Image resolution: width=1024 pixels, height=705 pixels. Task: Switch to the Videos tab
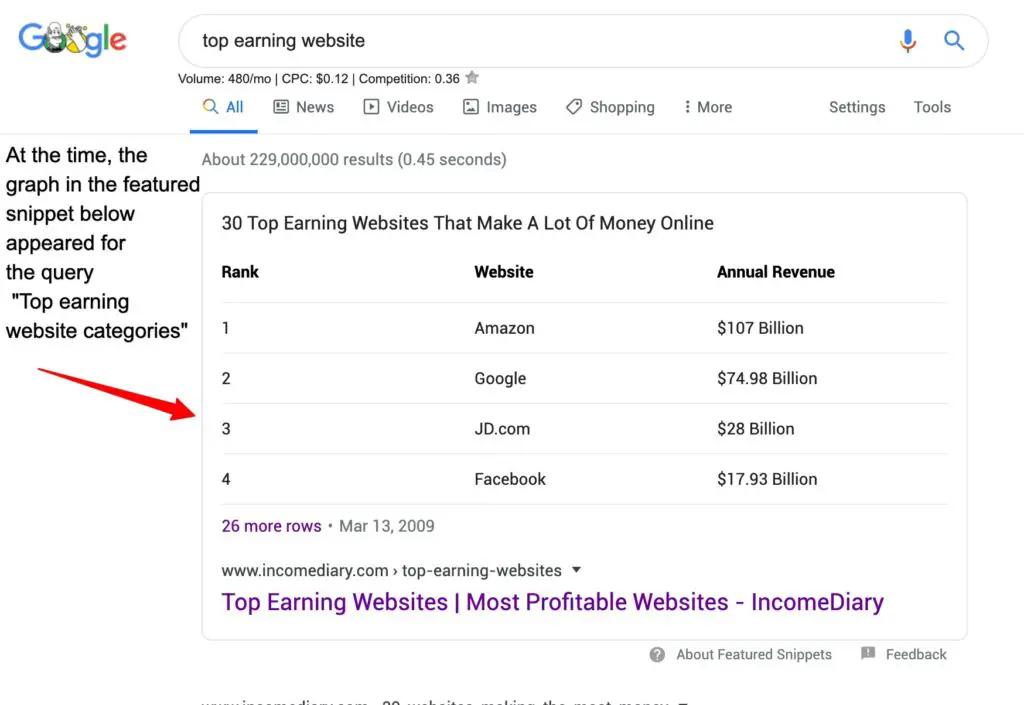[x=398, y=107]
